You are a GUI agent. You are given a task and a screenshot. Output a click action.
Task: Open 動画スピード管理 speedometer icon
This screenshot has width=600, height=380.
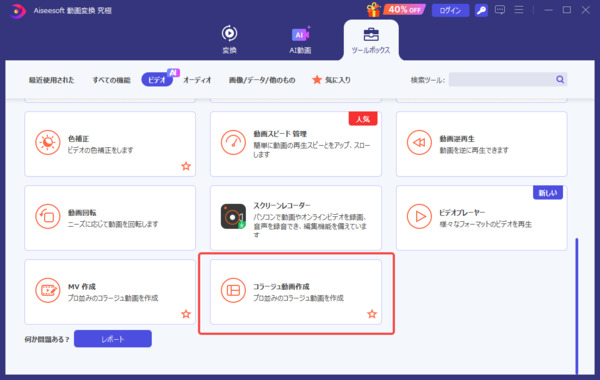233,143
